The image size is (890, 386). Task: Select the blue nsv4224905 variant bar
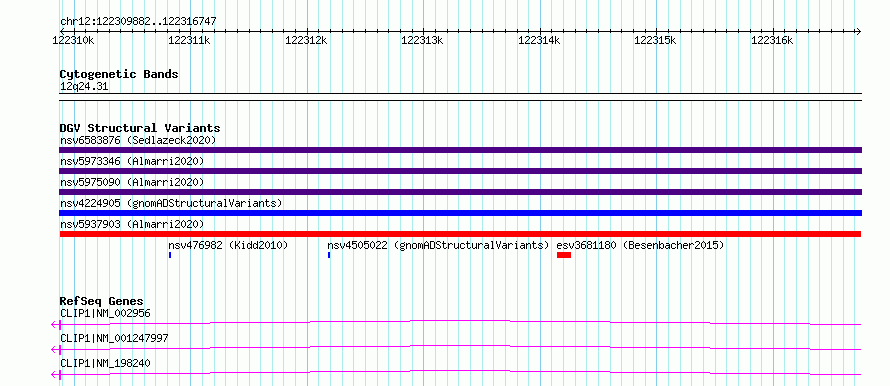tap(460, 213)
